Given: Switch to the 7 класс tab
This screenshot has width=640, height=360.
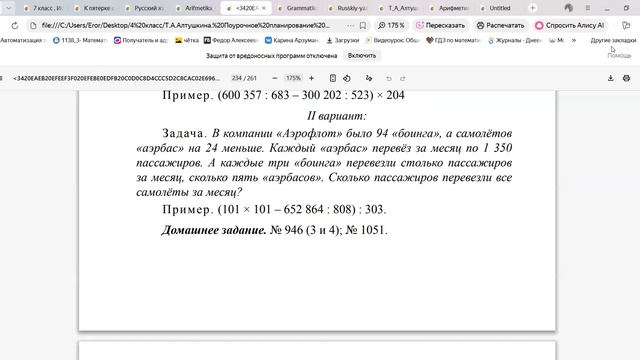Looking at the screenshot, I should point(43,8).
